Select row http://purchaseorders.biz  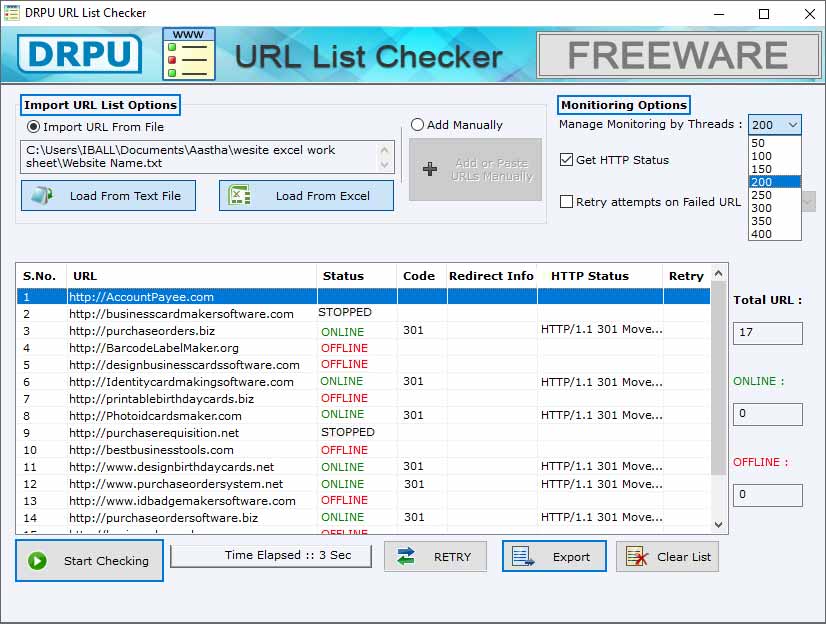(363, 331)
